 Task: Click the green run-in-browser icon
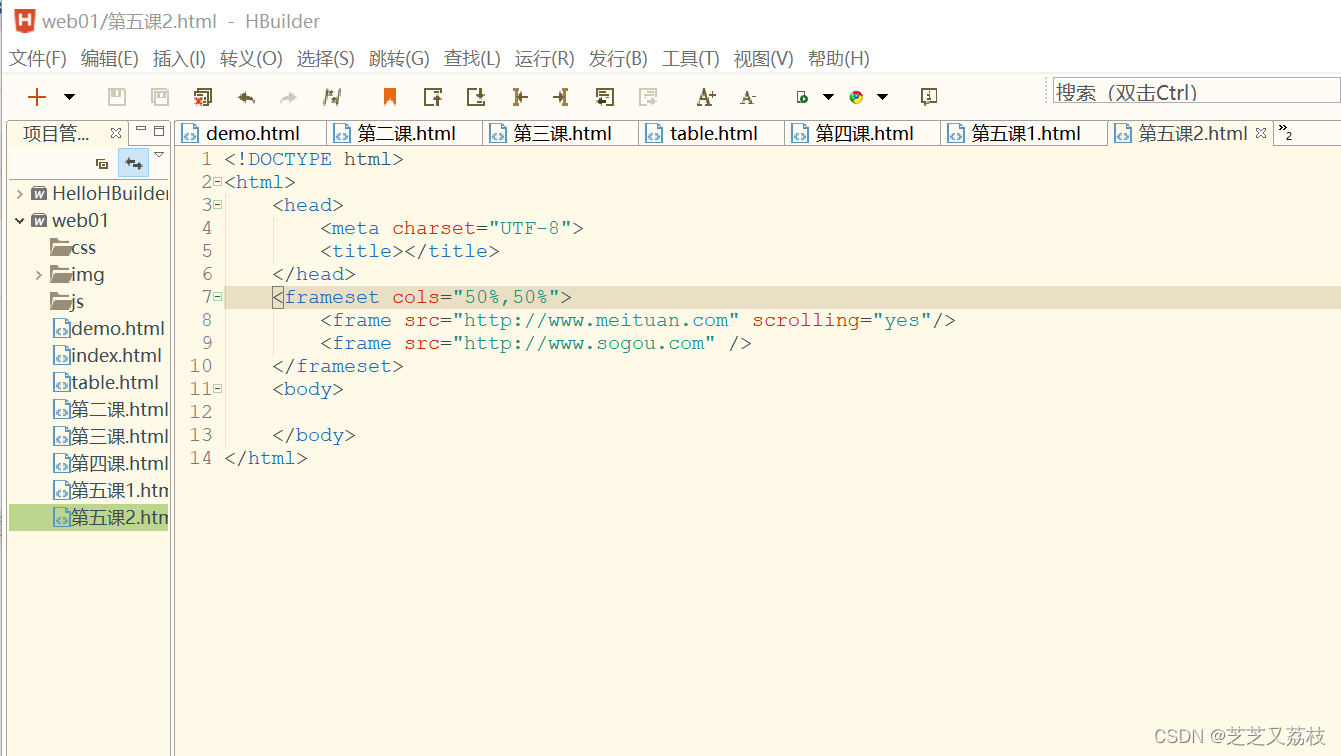(x=802, y=97)
